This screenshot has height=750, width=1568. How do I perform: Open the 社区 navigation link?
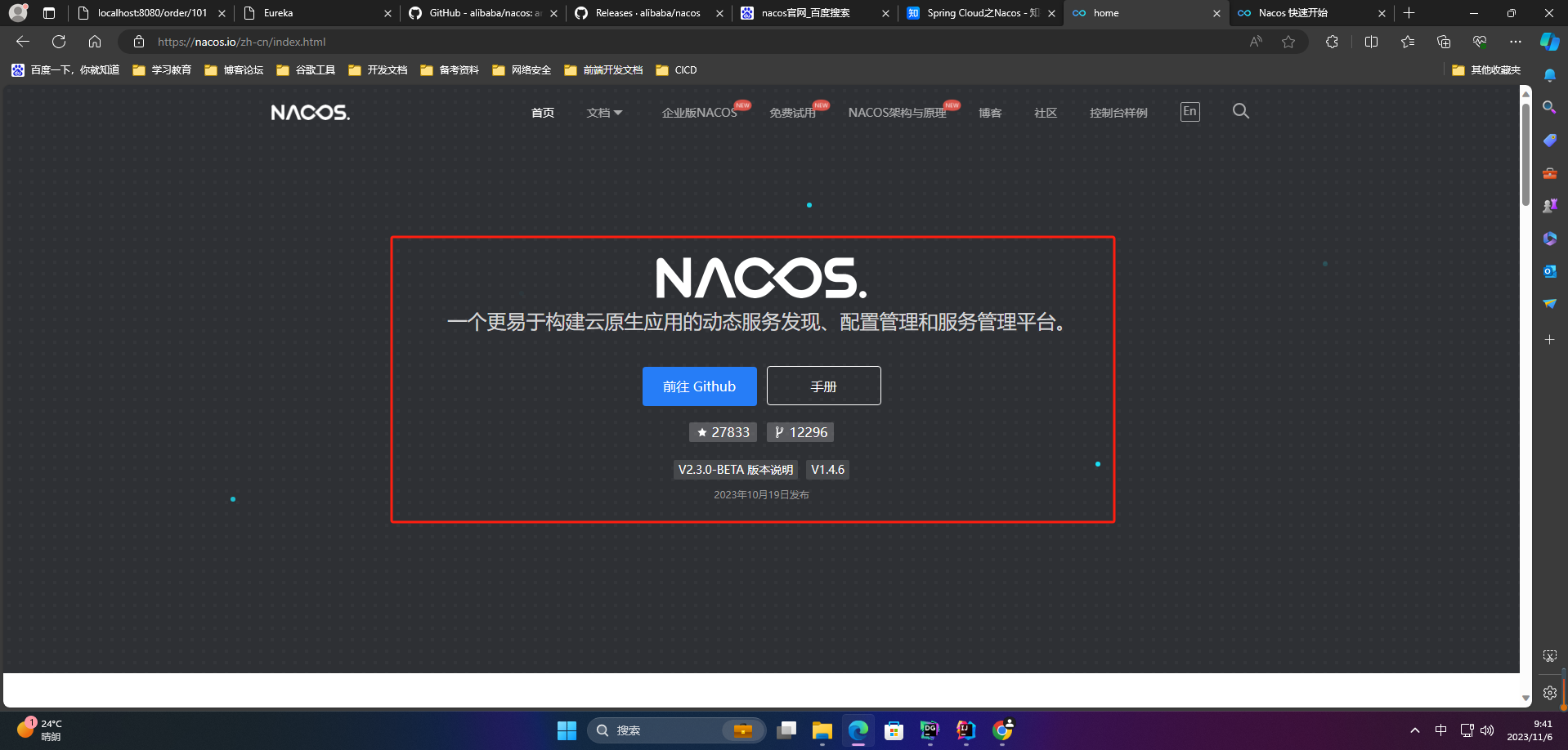coord(1046,113)
